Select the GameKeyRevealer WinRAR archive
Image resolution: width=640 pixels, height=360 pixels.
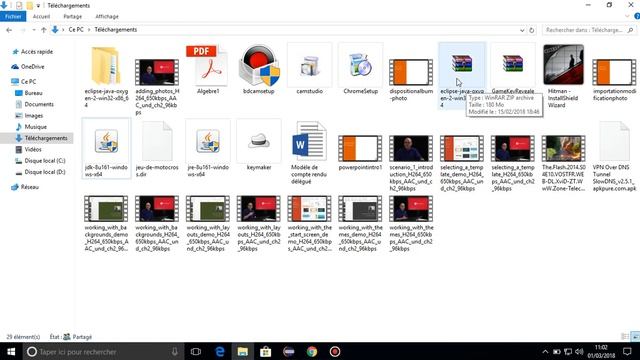click(x=513, y=64)
